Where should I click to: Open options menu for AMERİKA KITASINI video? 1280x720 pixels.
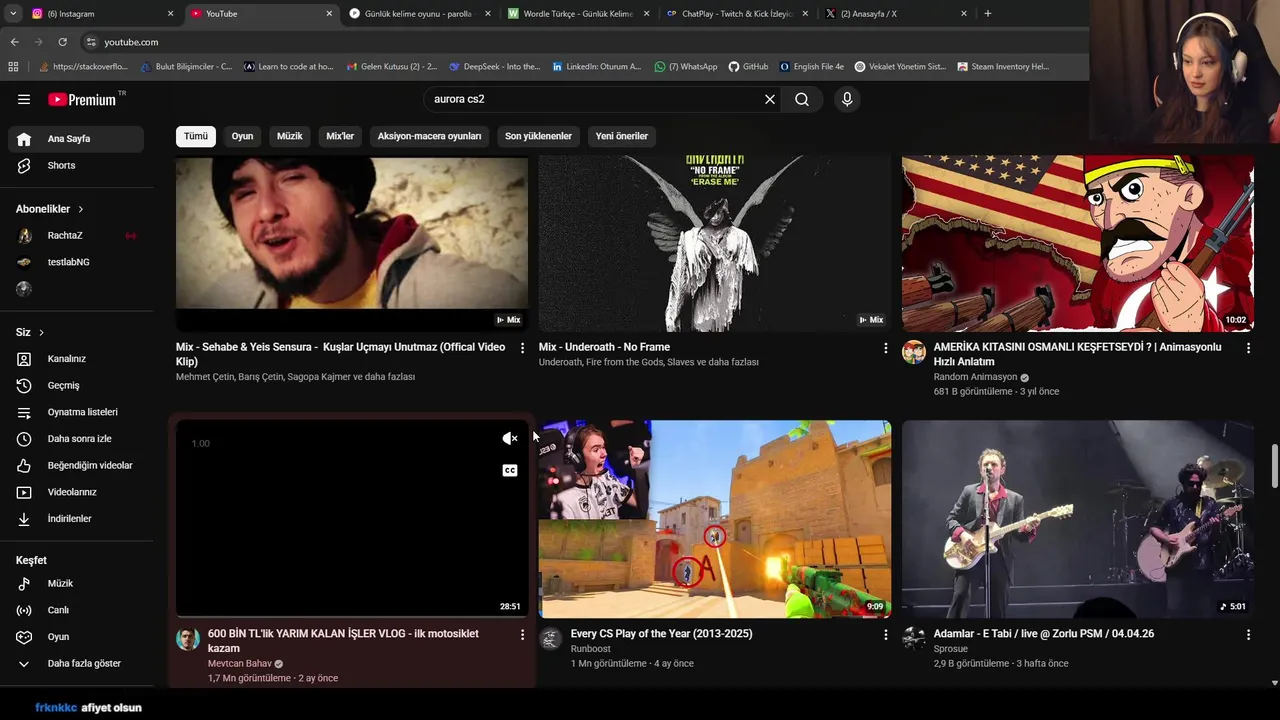click(x=1248, y=348)
